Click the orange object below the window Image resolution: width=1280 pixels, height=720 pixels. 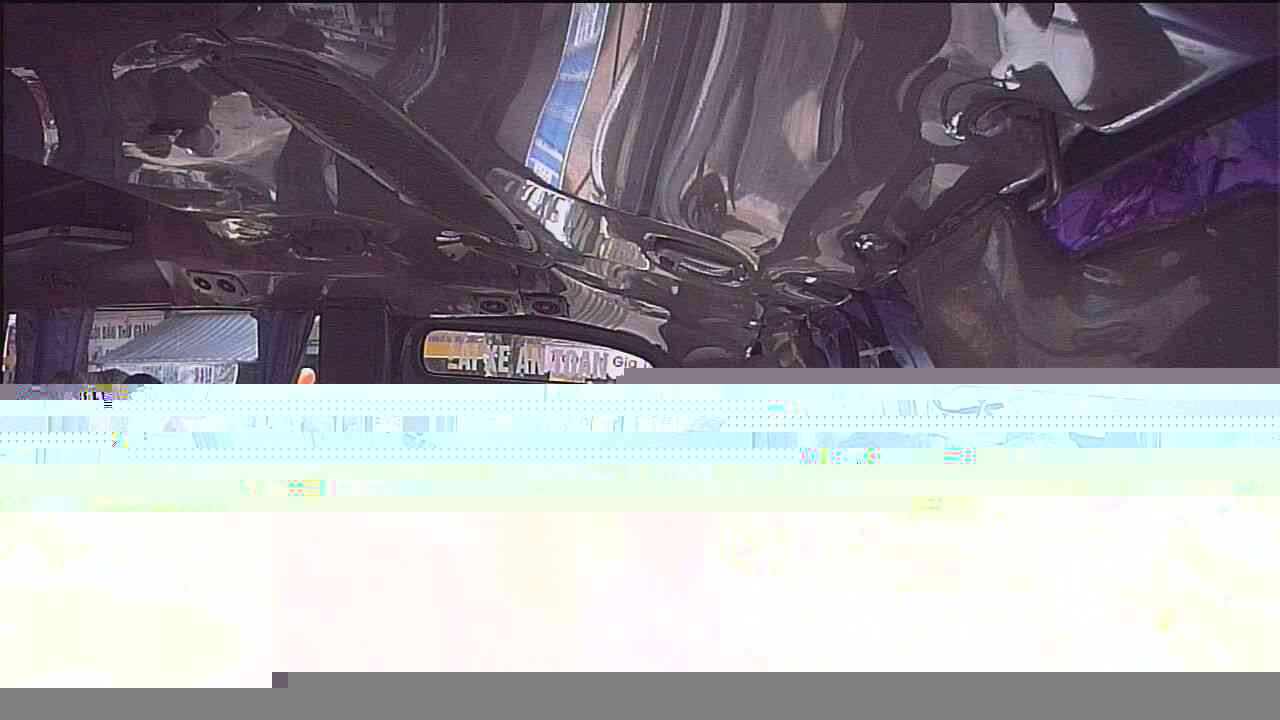point(306,376)
